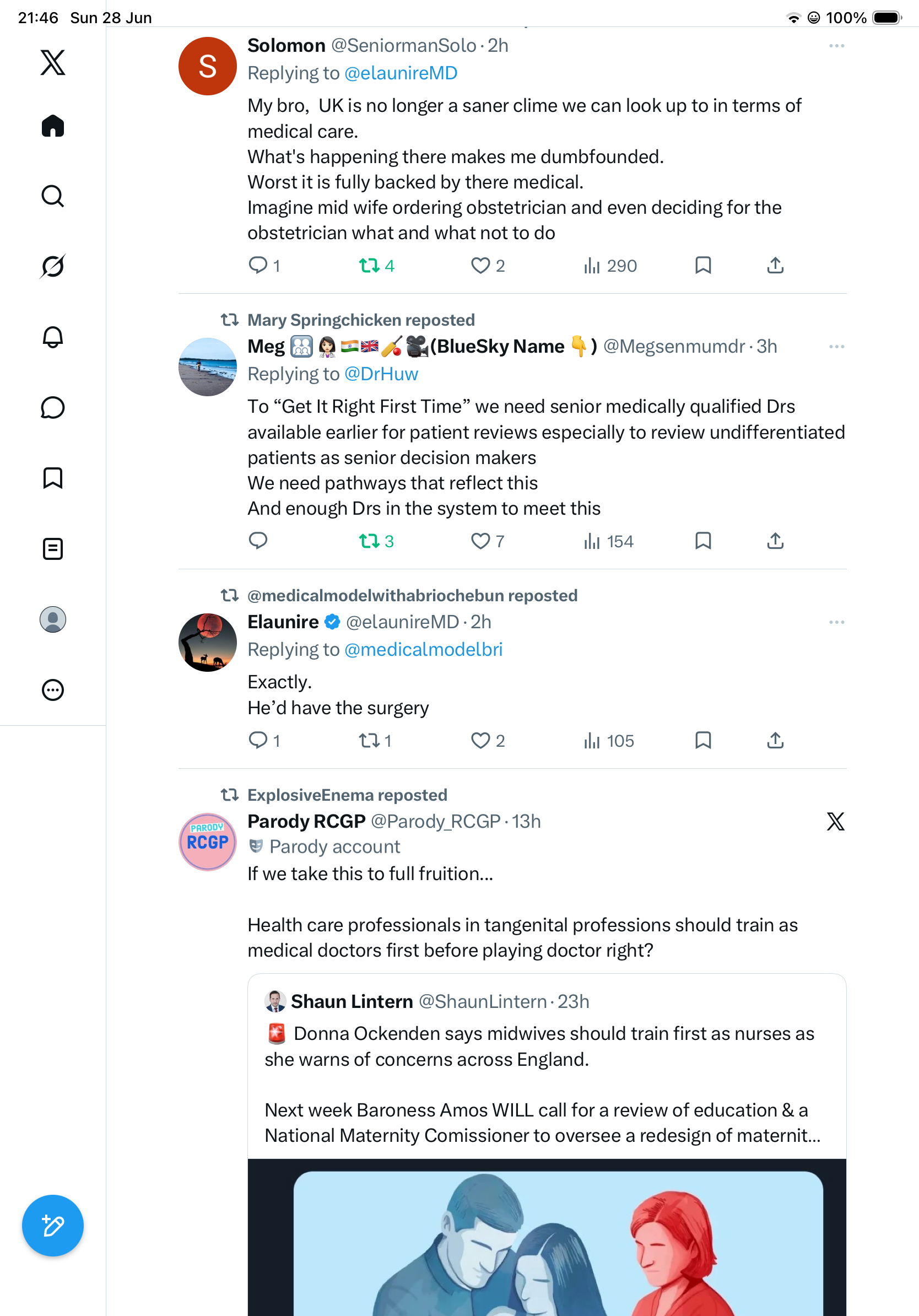Go to Home in sidebar

click(53, 126)
